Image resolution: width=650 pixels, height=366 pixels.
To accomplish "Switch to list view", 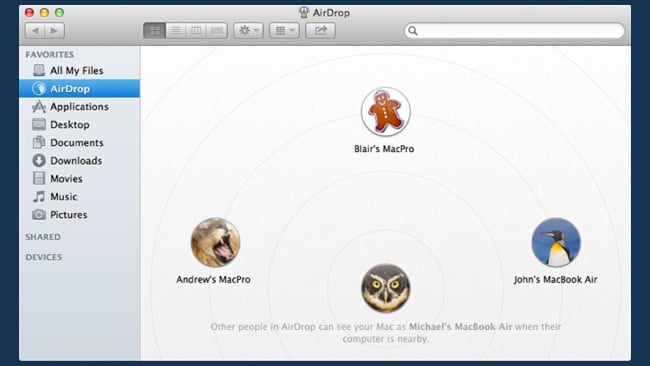I will coord(176,31).
